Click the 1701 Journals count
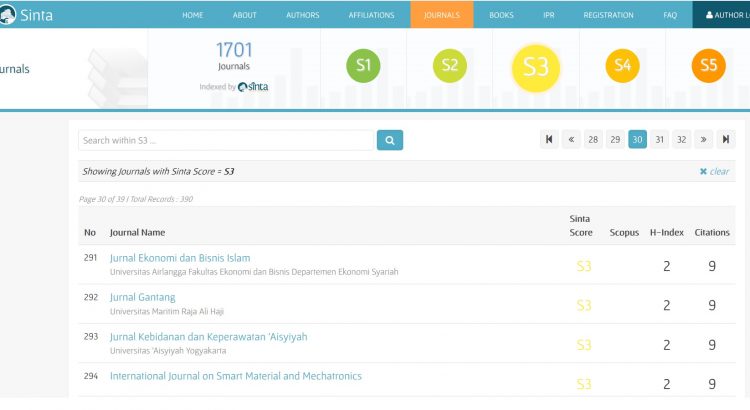 (234, 56)
